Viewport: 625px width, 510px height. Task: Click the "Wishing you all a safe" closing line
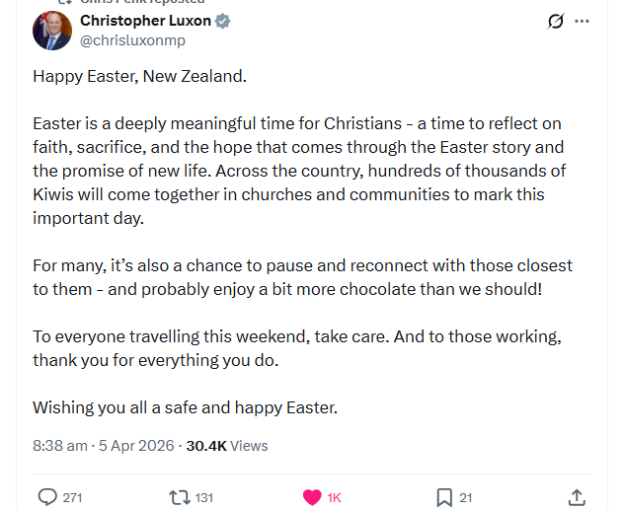pos(185,407)
